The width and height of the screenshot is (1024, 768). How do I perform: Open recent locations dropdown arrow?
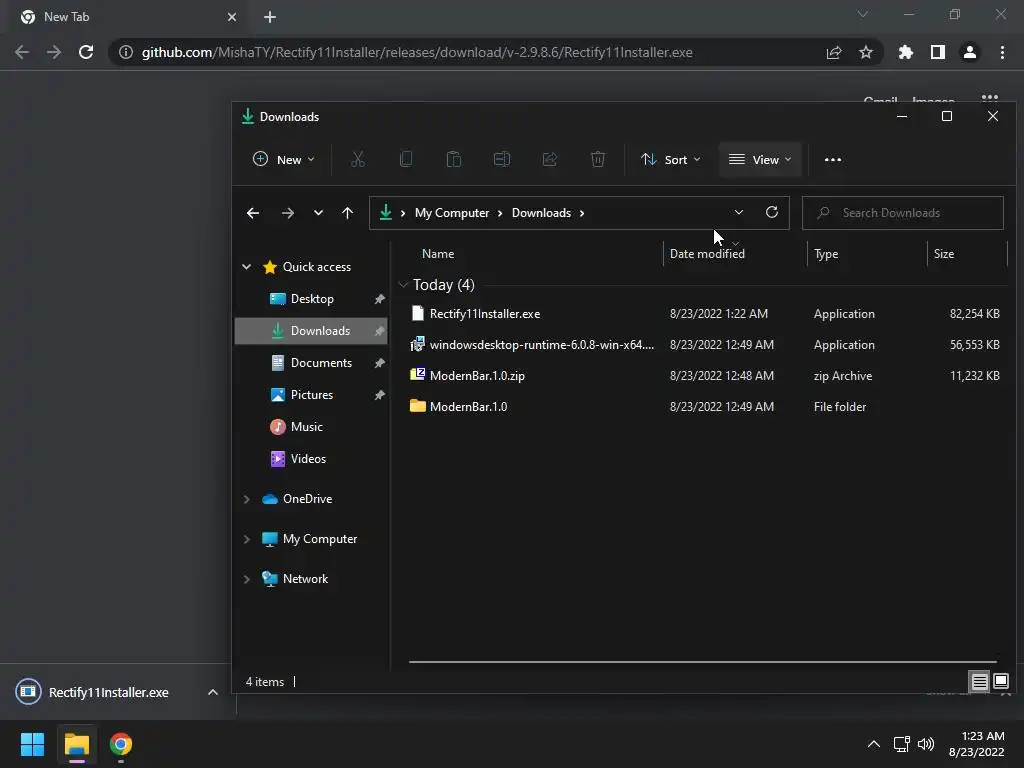(x=318, y=213)
